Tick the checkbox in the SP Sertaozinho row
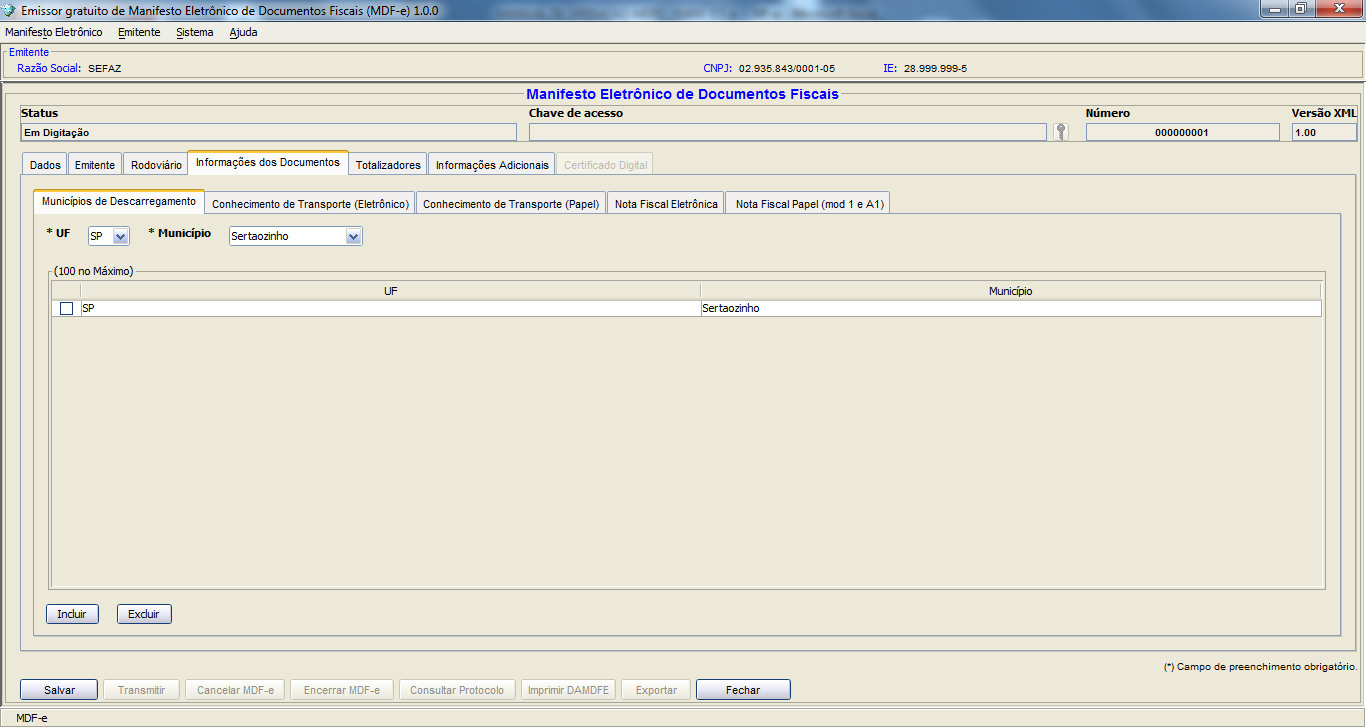Screen dimensions: 1366x728 tap(66, 309)
